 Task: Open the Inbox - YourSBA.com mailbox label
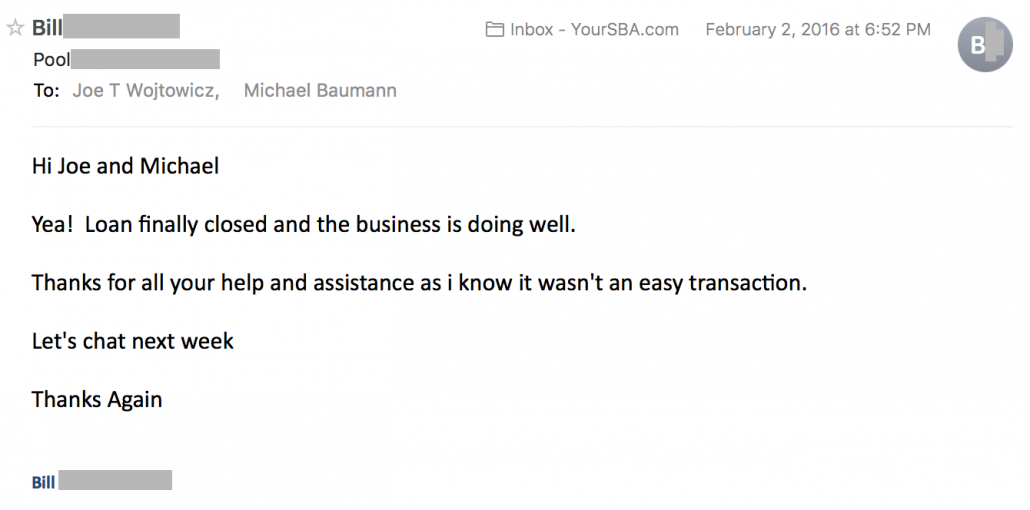594,30
